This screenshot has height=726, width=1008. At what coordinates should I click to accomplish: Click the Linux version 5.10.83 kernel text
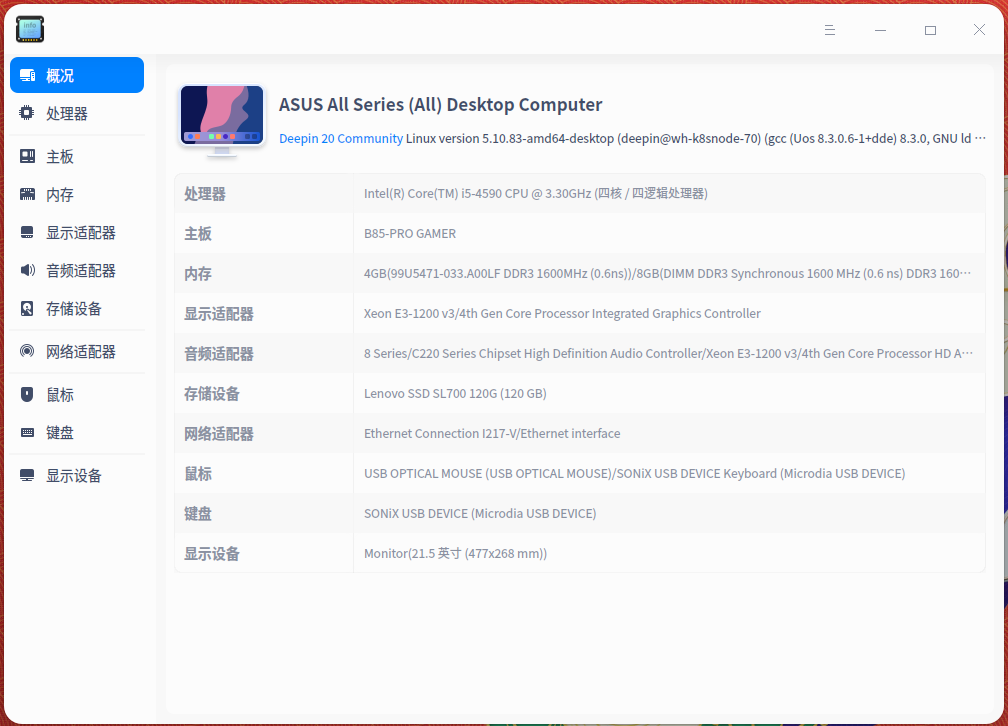click(696, 138)
